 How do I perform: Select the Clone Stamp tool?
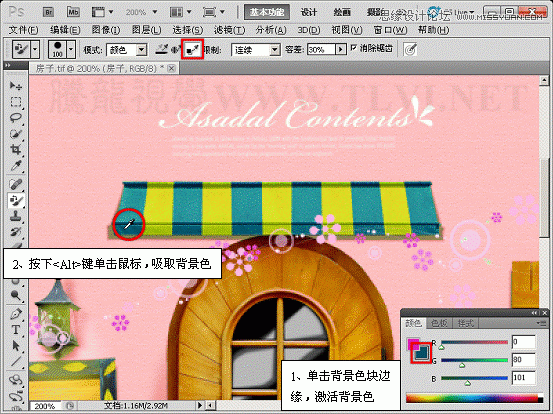16,216
